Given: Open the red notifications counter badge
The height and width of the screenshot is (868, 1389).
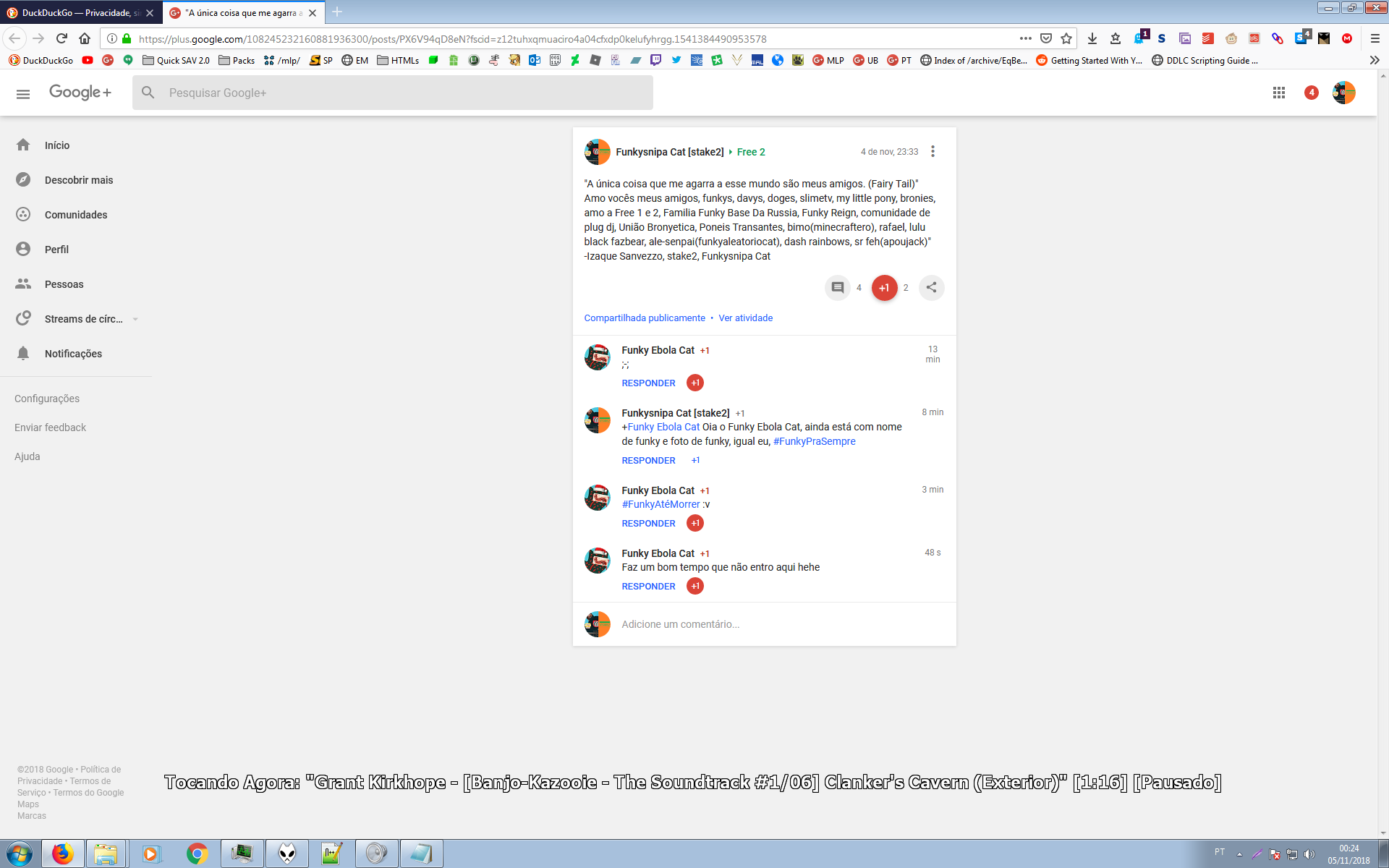Looking at the screenshot, I should 1311,93.
